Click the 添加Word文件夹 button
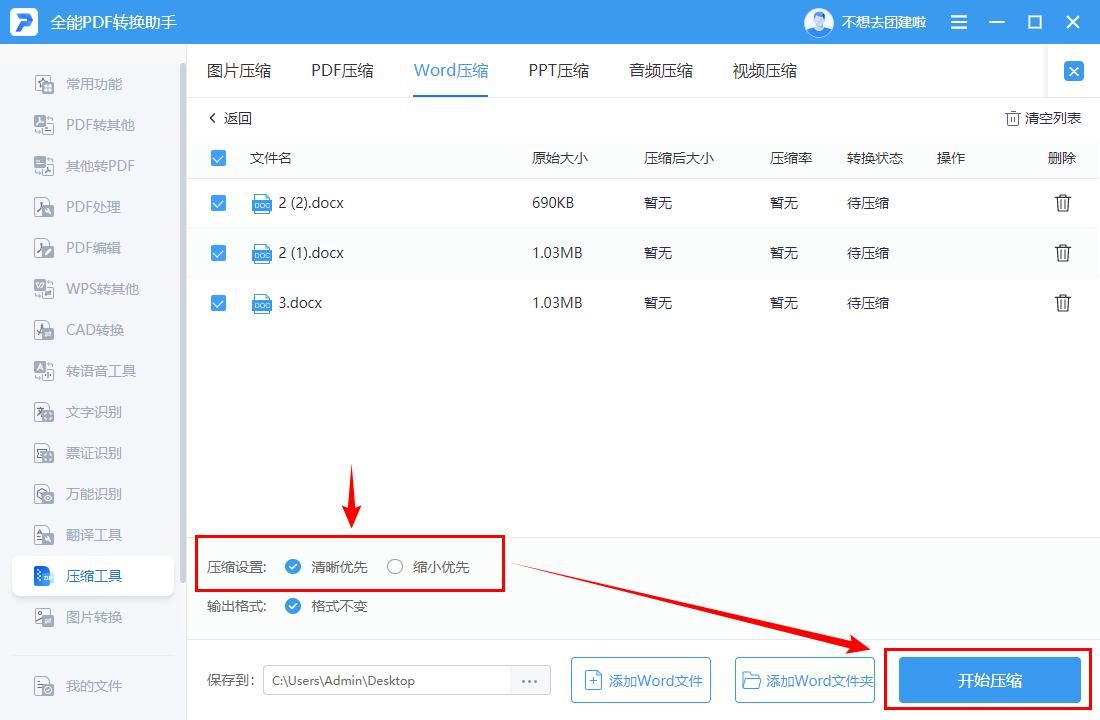Image resolution: width=1100 pixels, height=720 pixels. tap(805, 680)
